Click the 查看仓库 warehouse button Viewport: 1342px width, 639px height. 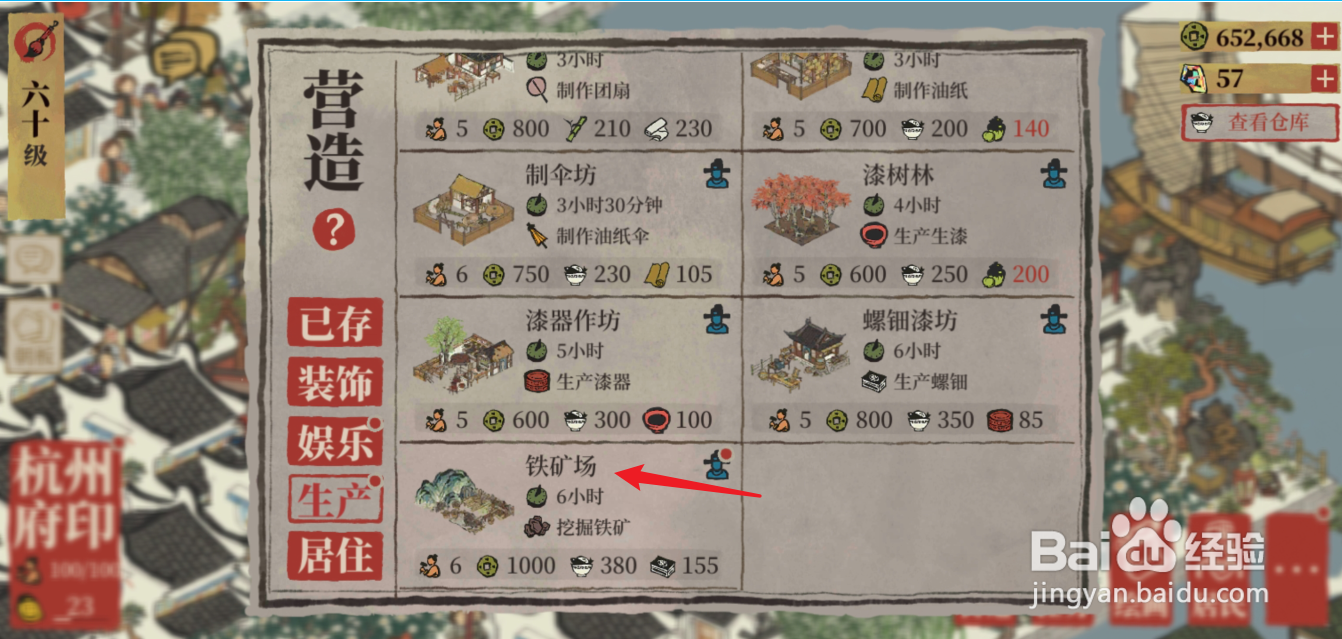click(x=1259, y=123)
